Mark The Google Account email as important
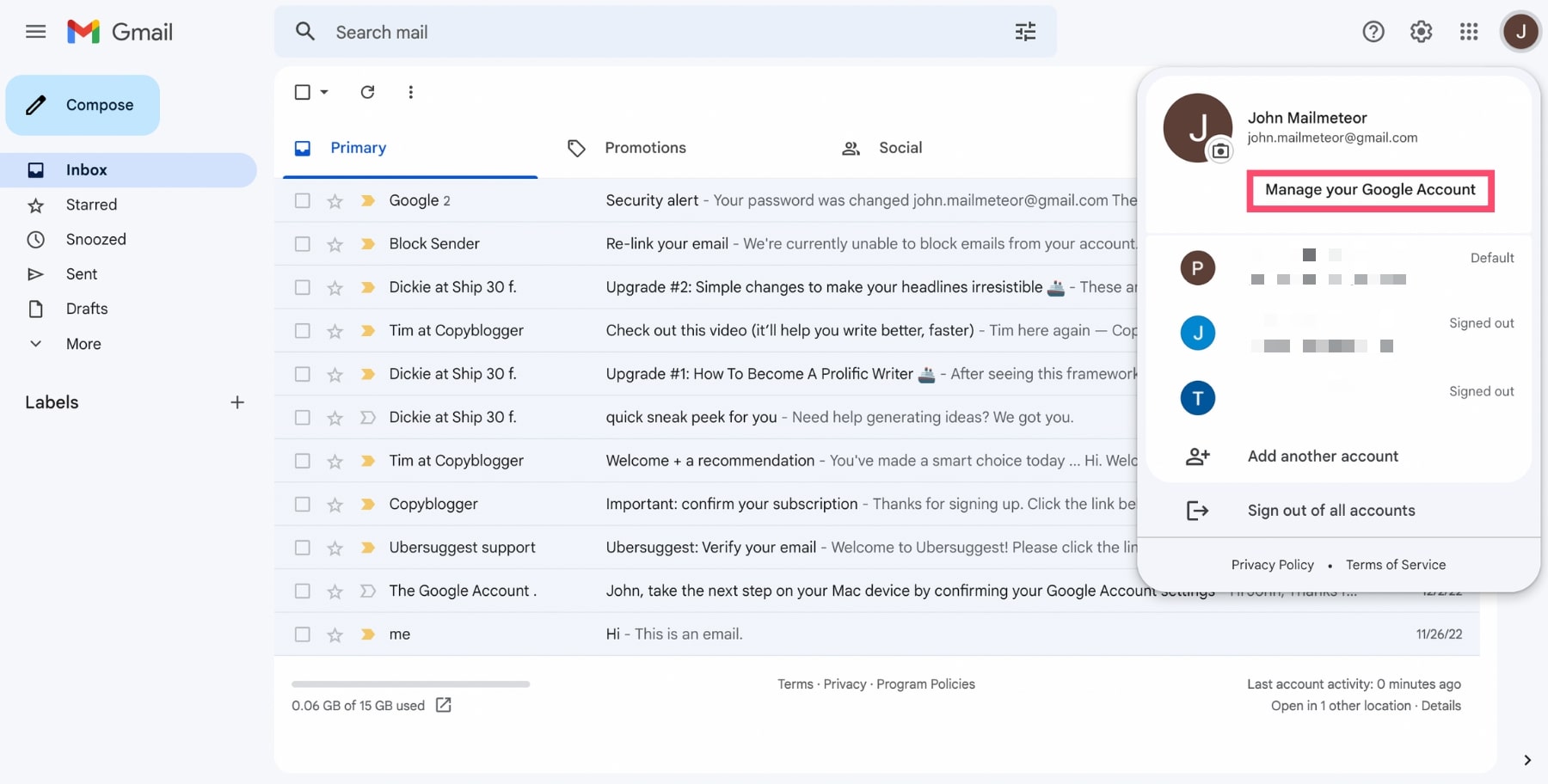Viewport: 1548px width, 784px height. click(368, 591)
